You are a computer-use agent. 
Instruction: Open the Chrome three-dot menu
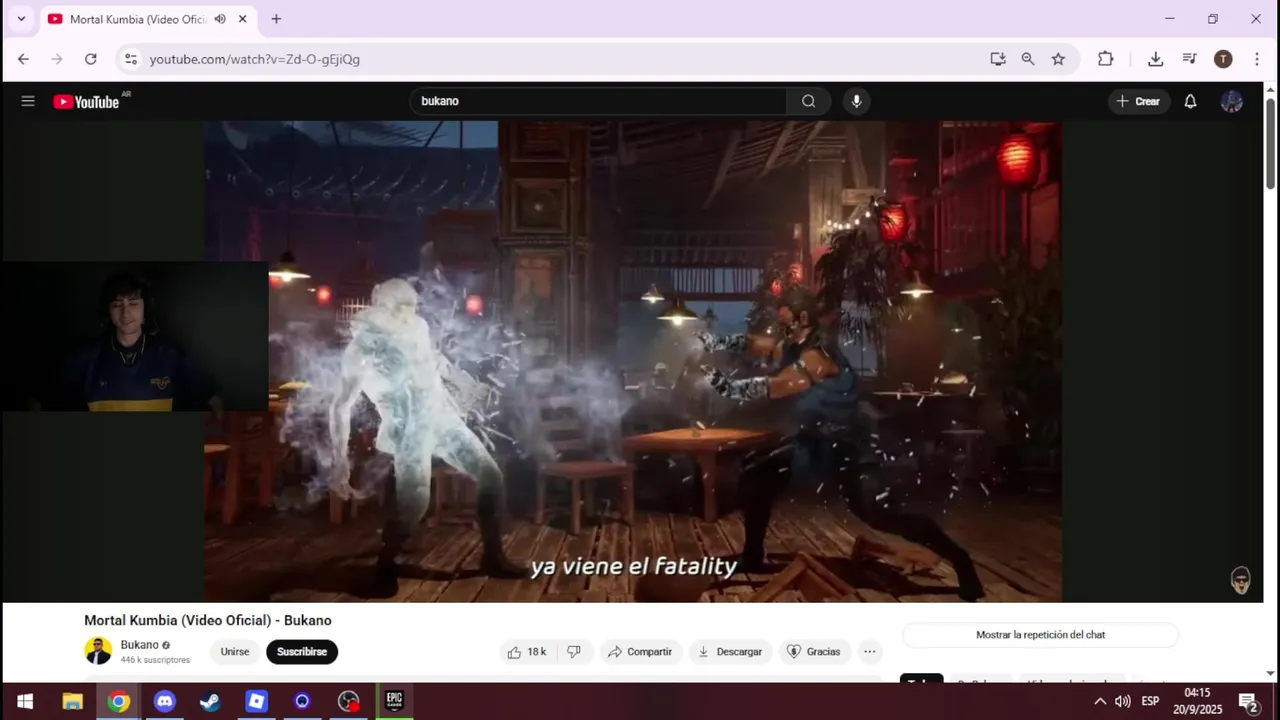[x=1257, y=59]
